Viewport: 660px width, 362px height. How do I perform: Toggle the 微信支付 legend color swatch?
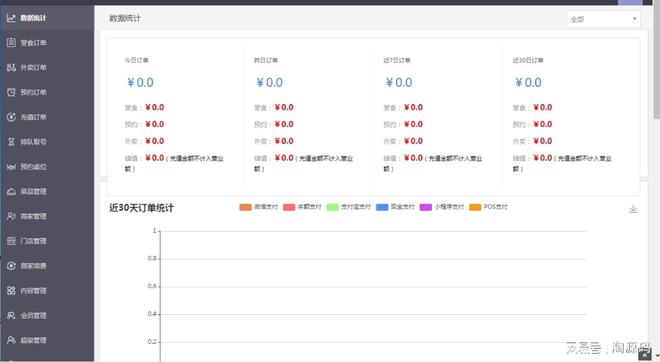point(245,207)
